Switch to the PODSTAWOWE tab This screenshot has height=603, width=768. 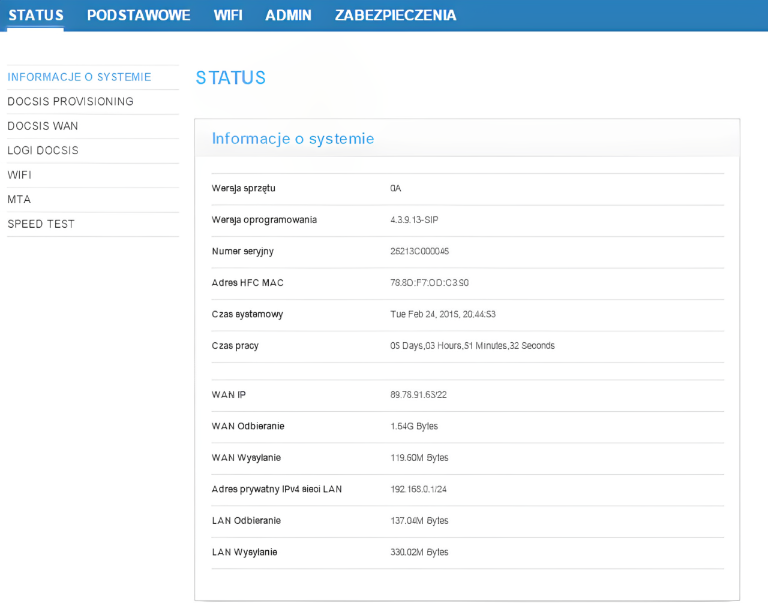pos(138,15)
